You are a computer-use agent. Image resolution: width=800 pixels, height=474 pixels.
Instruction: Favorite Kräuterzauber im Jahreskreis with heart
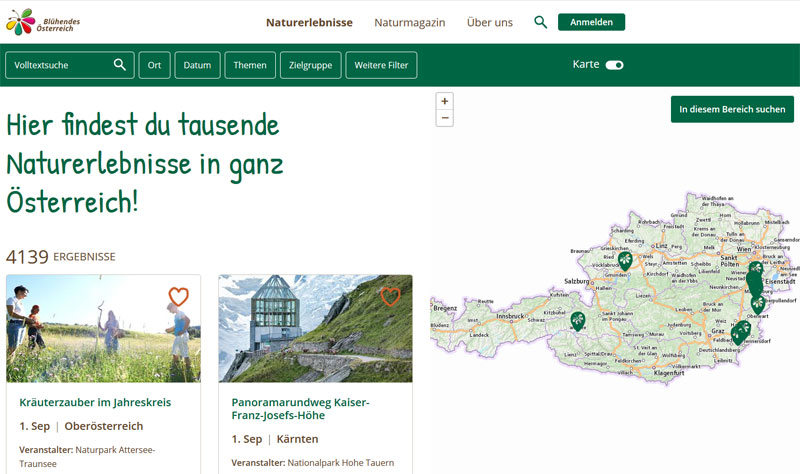(179, 296)
